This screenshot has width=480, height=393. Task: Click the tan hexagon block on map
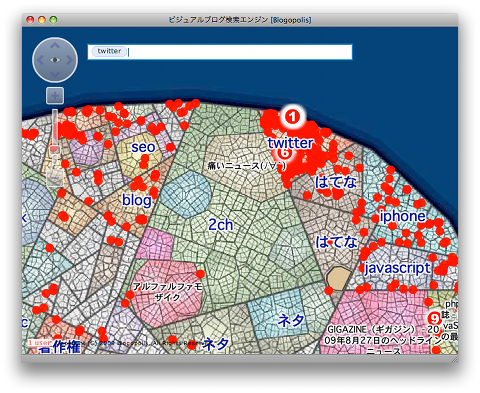339,278
